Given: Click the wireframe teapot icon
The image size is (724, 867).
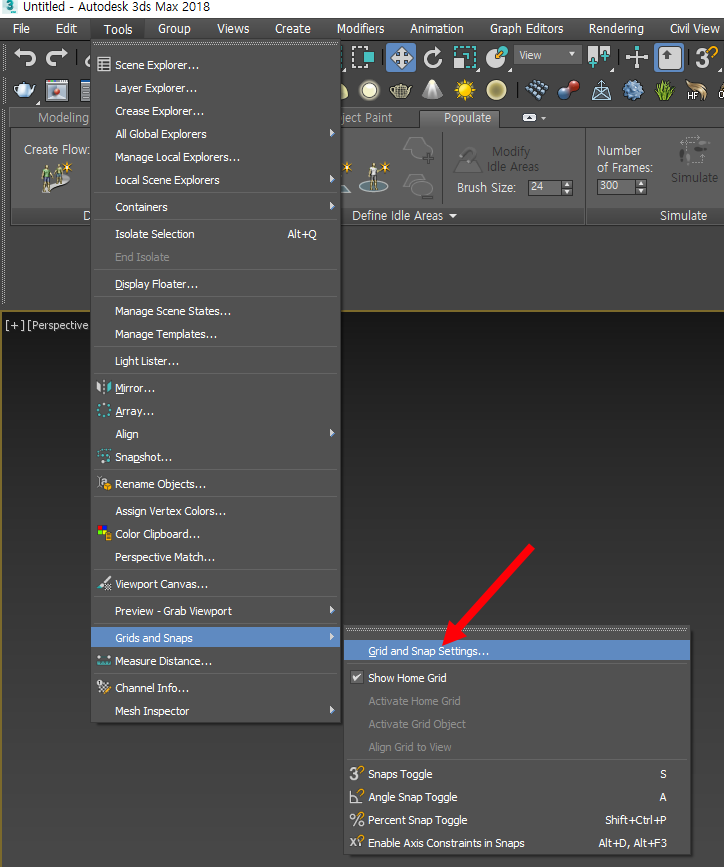Looking at the screenshot, I should 400,90.
